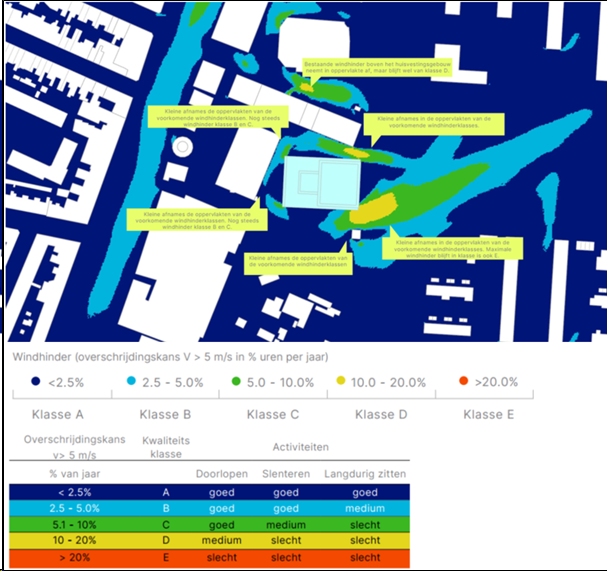607x571 pixels.
Task: Click the '10 - 20%' table cell
Action: click(75, 540)
